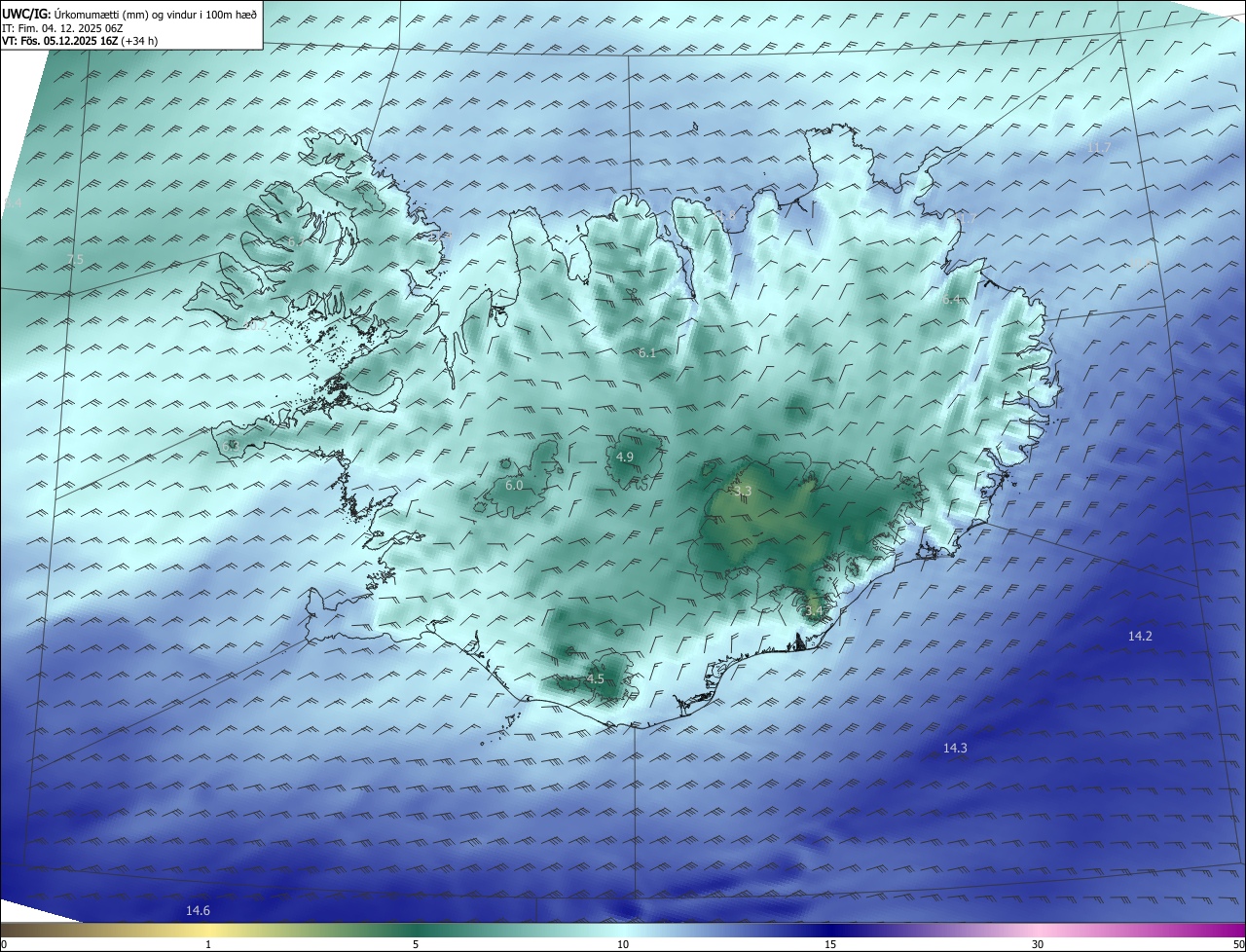
Task: Click the 4.9 value label
Action: click(x=625, y=457)
